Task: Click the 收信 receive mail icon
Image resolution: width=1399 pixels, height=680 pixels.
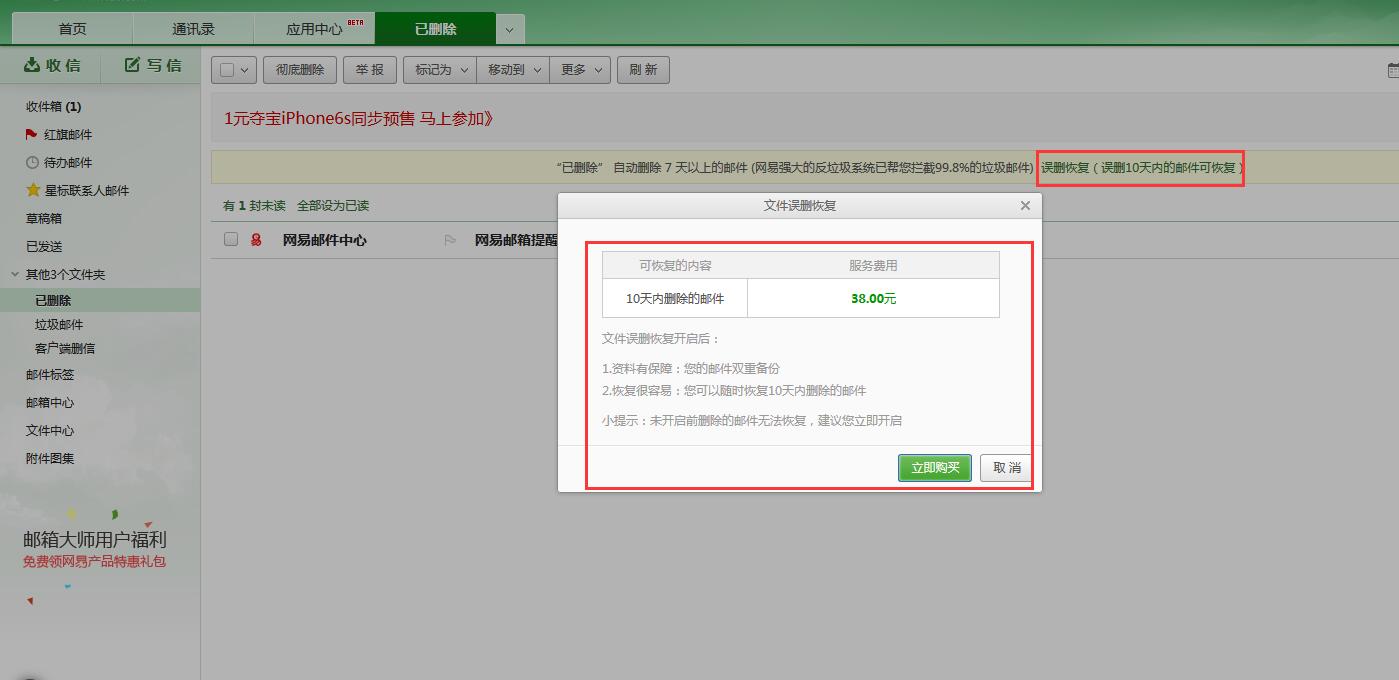Action: (x=31, y=65)
